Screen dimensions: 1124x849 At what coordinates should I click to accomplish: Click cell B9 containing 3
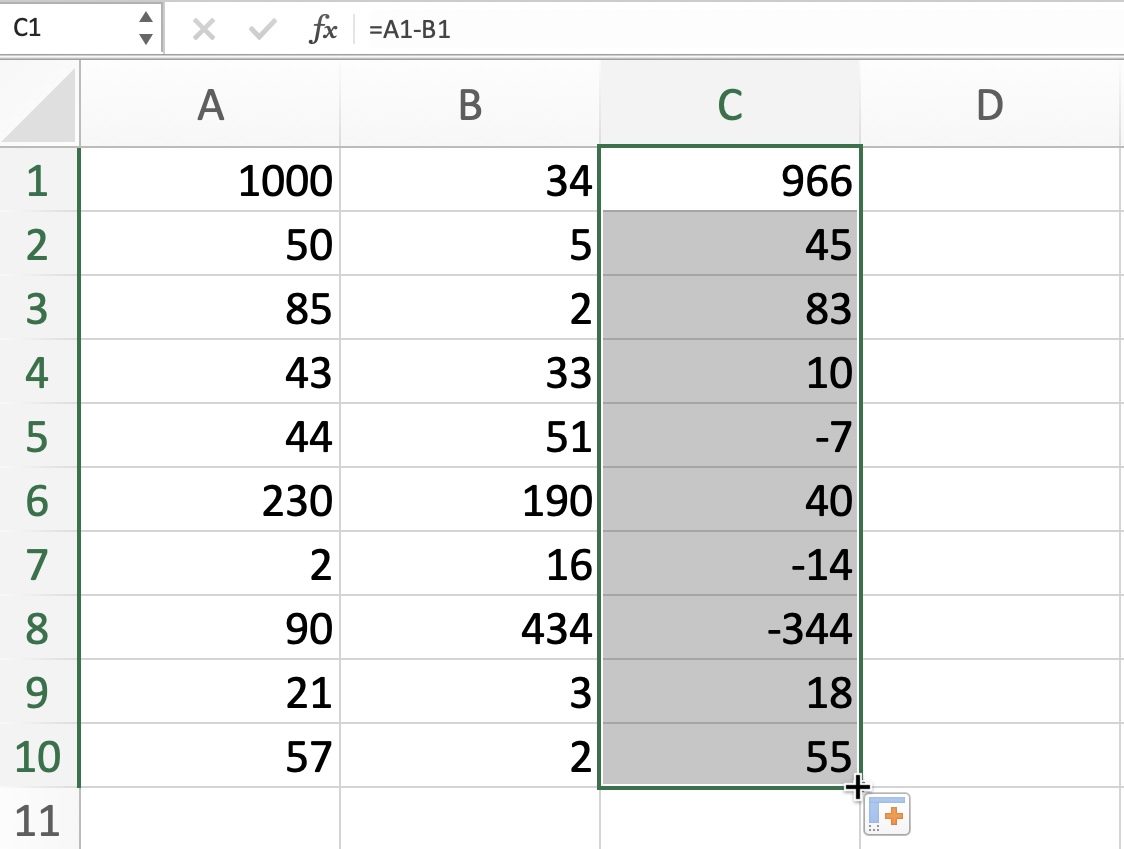(470, 691)
